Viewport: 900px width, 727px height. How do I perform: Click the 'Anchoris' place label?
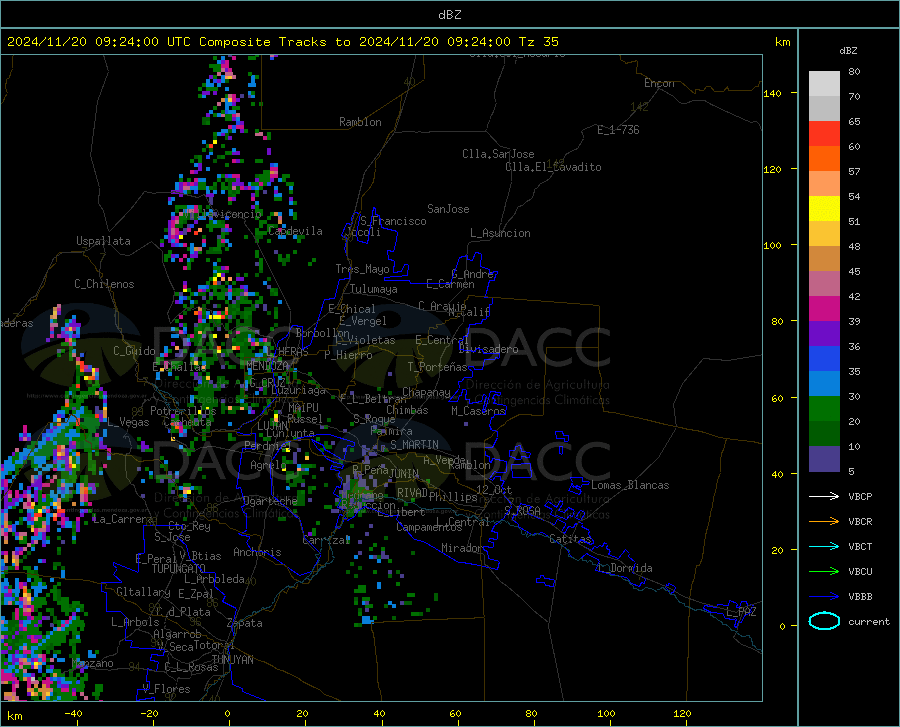(x=257, y=552)
